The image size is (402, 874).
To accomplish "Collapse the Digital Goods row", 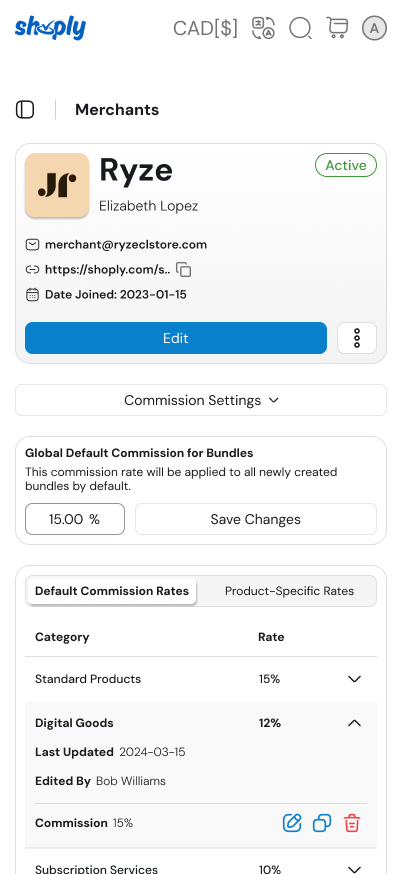I will (354, 723).
